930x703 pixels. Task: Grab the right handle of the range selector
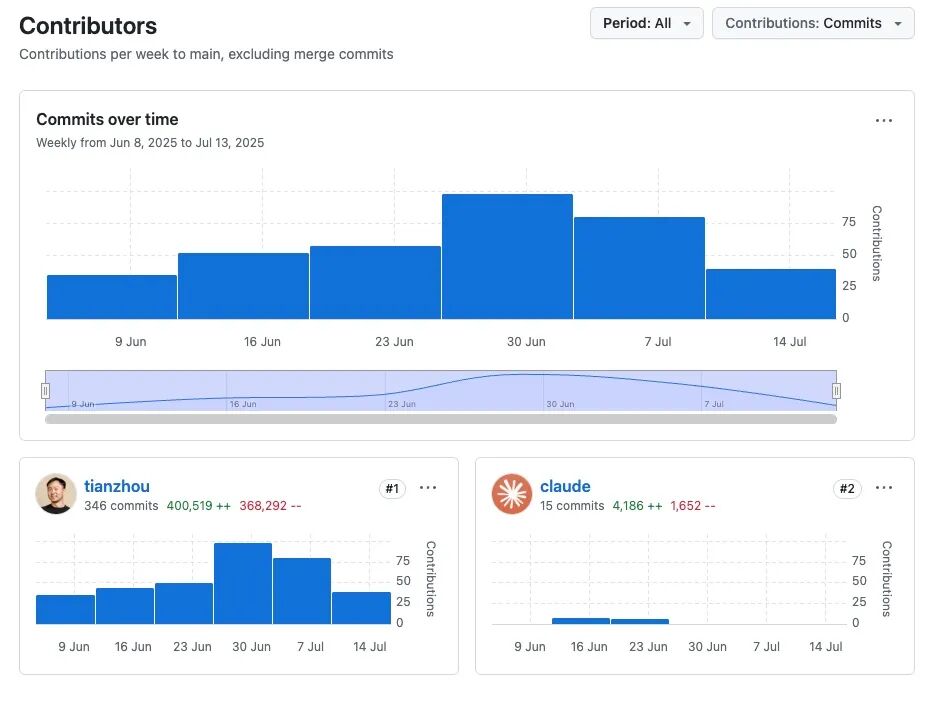point(836,390)
